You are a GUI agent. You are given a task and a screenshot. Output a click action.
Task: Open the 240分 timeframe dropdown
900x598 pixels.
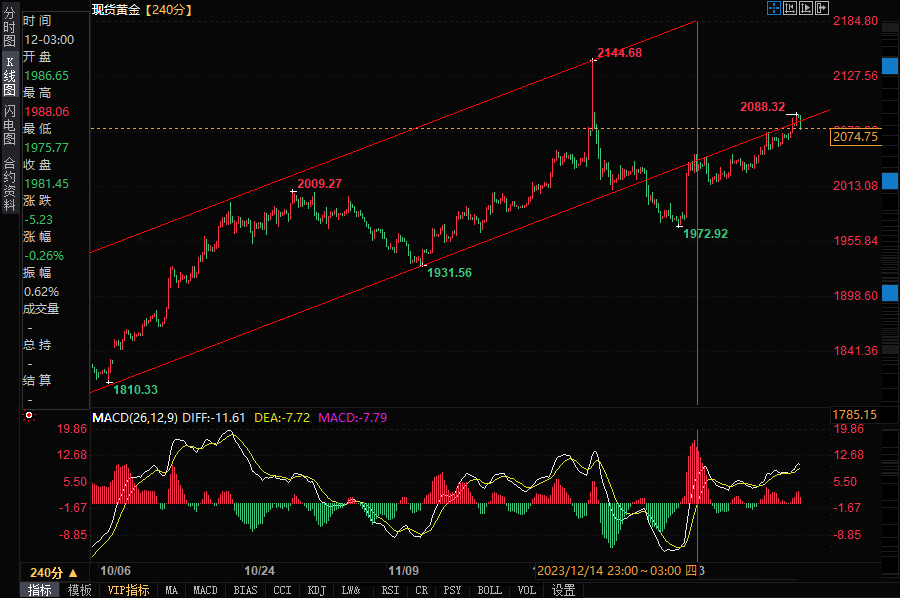click(x=54, y=572)
